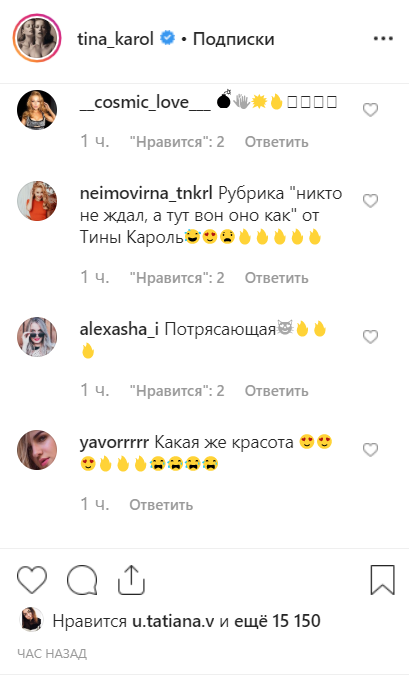Open the three-dots more options menu
This screenshot has width=409, height=685.
(x=383, y=39)
